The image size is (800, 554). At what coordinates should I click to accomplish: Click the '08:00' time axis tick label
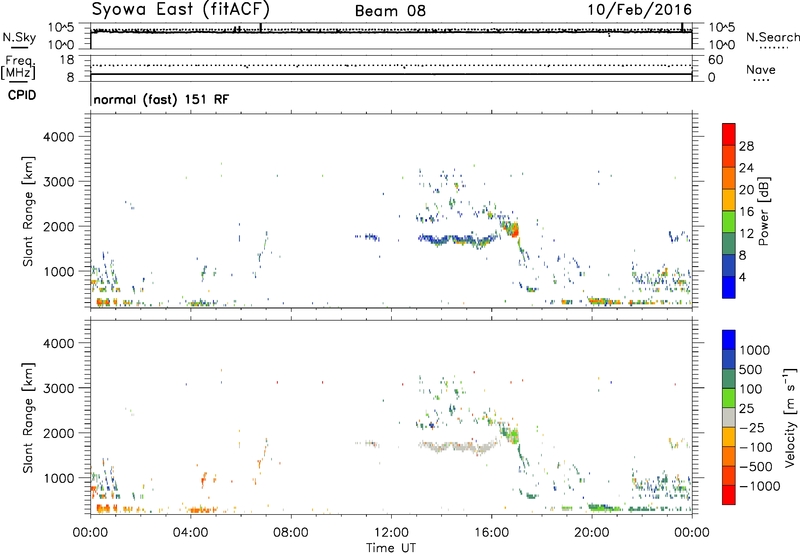pos(290,533)
